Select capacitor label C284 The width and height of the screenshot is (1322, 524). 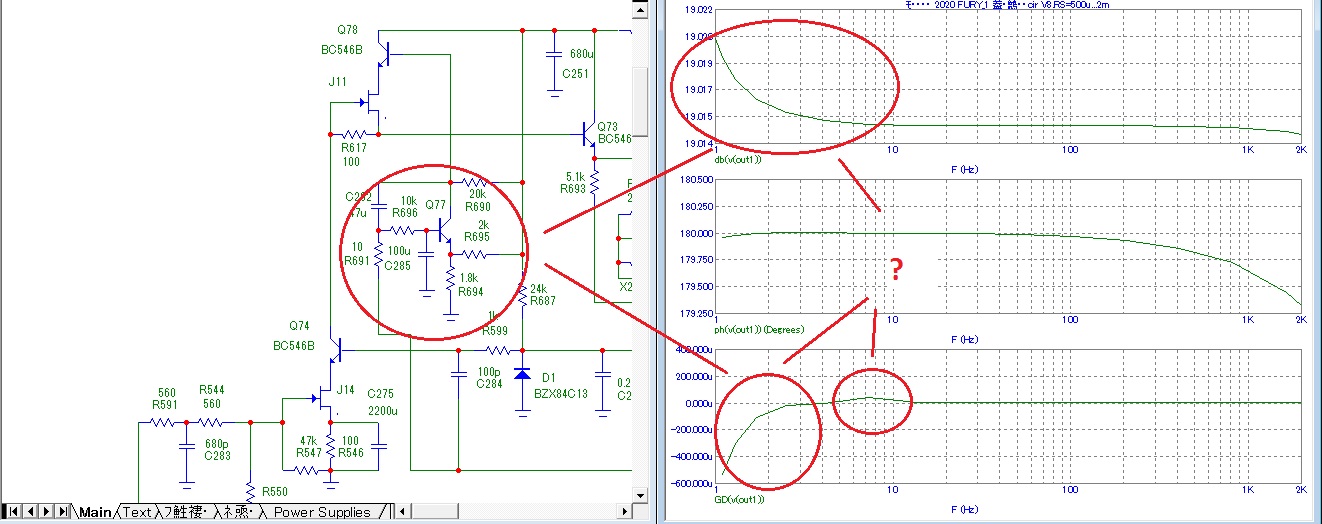pos(489,383)
